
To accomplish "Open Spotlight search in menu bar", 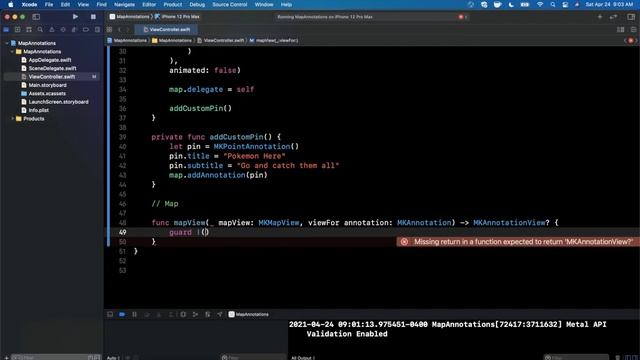I will click(x=552, y=4).
